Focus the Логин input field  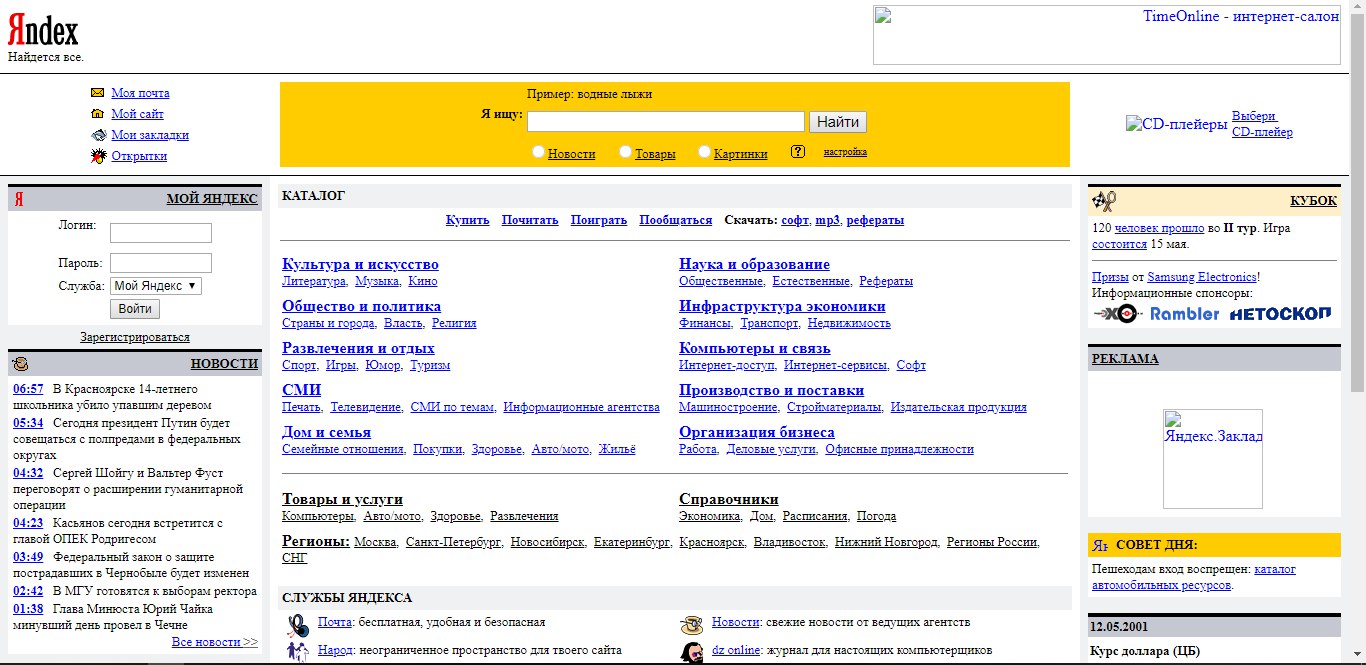pyautogui.click(x=161, y=233)
